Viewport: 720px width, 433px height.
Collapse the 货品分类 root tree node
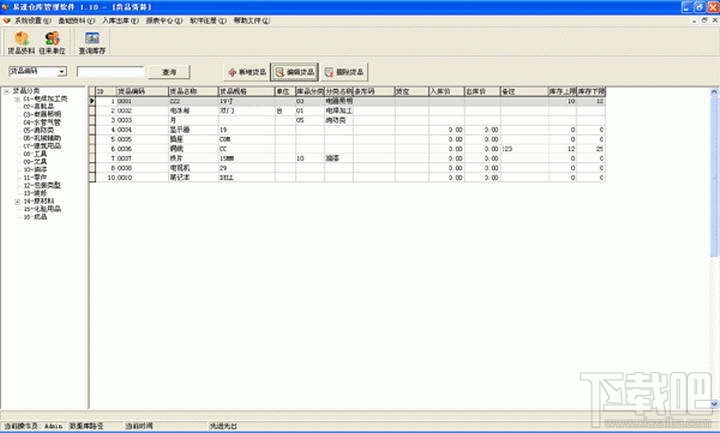point(6,91)
